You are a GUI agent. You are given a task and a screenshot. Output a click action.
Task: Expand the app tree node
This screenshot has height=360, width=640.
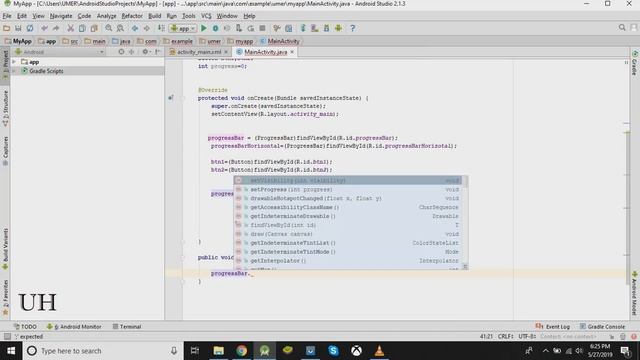coord(14,62)
